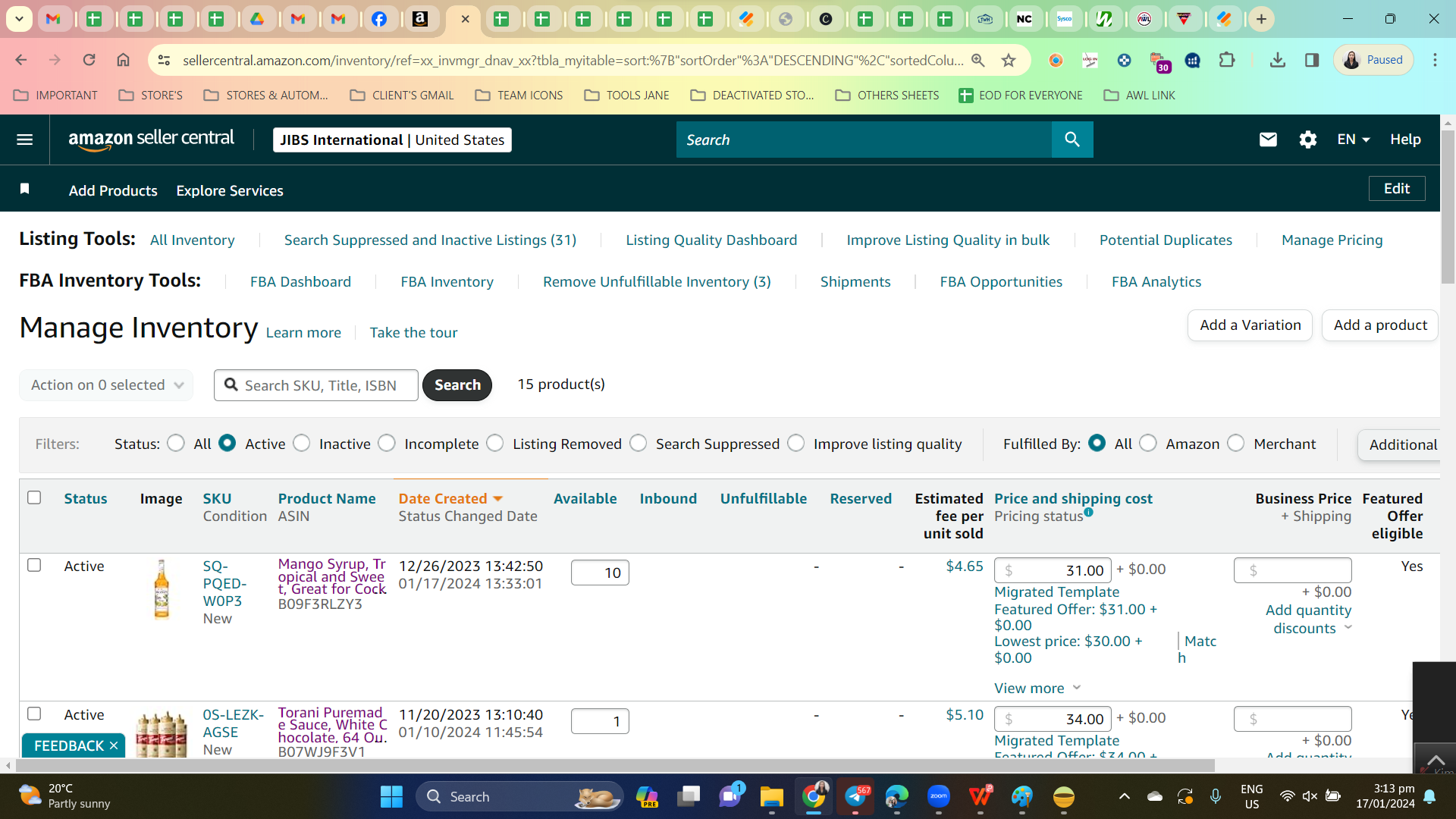Screen dimensions: 1456x819
Task: Focus the Search SKU, Title, ISBN field
Action: tap(316, 385)
